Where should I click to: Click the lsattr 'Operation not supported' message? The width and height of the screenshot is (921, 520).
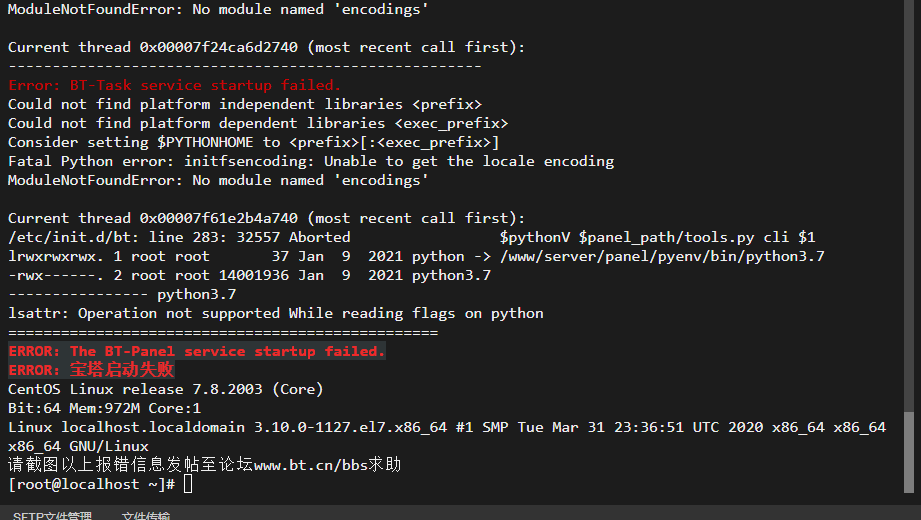(275, 314)
